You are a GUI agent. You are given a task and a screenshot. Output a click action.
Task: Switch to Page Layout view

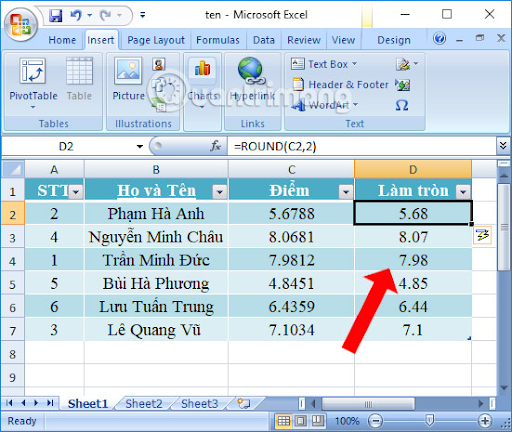[300, 421]
